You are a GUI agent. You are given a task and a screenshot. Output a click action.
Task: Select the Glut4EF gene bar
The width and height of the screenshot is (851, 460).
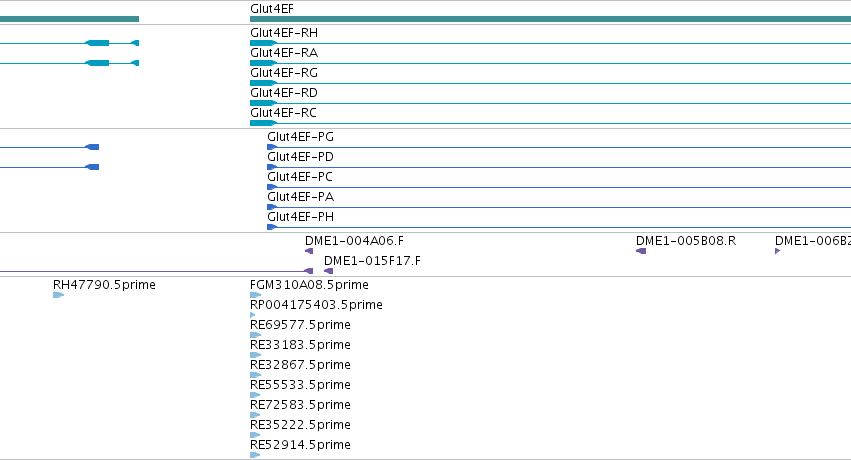coord(550,19)
